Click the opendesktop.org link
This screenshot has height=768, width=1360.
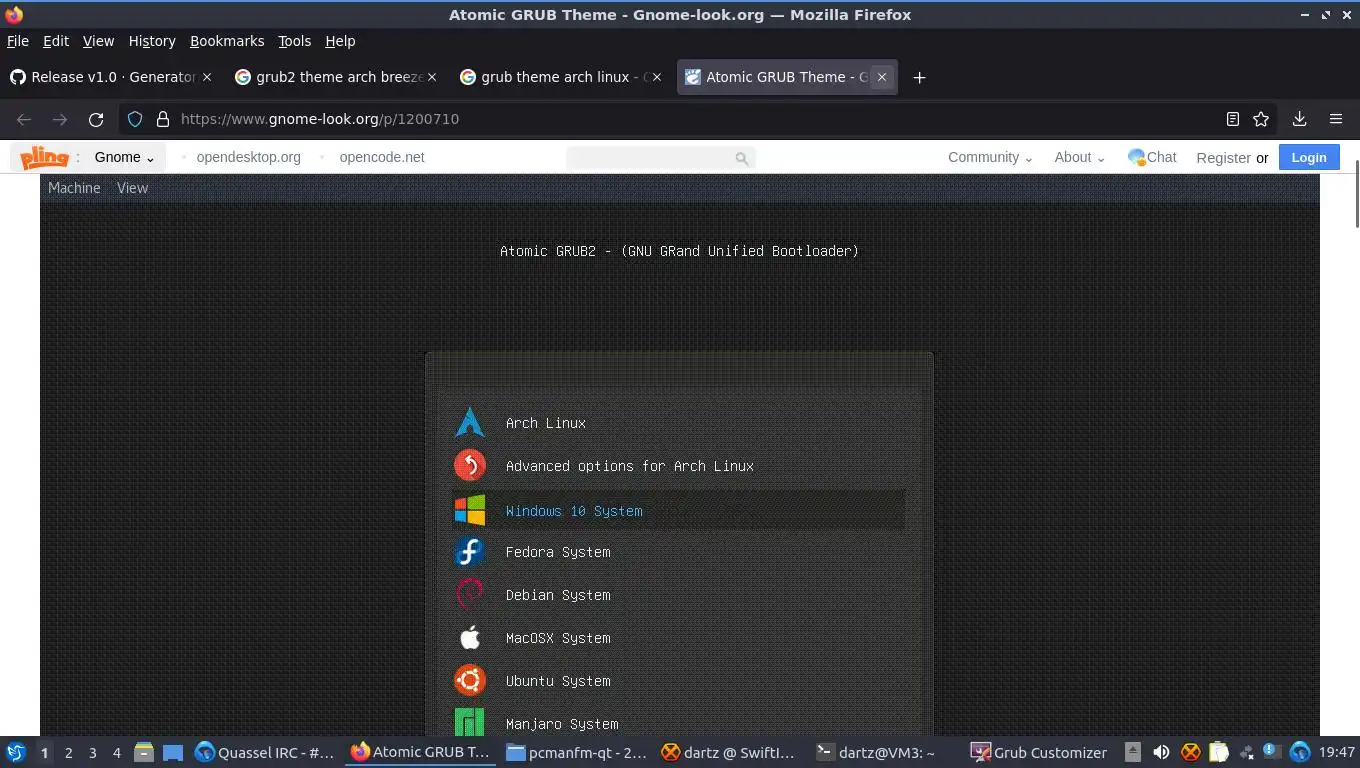[x=248, y=157]
